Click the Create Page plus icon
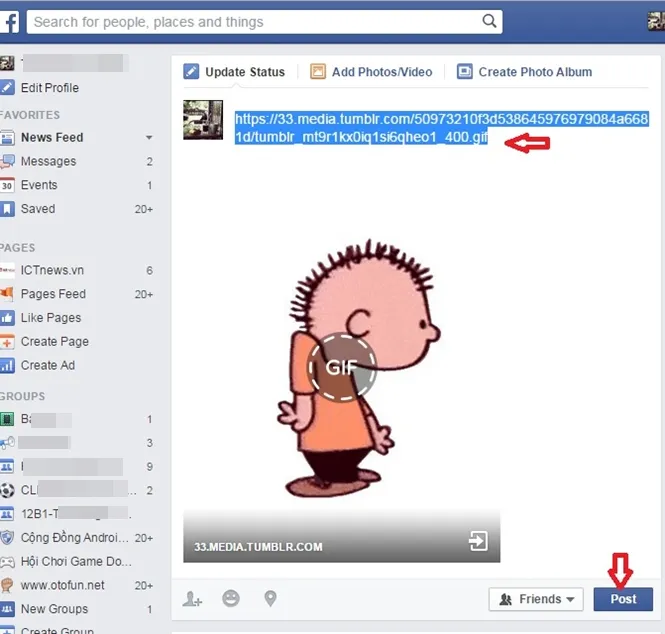 (x=7, y=341)
